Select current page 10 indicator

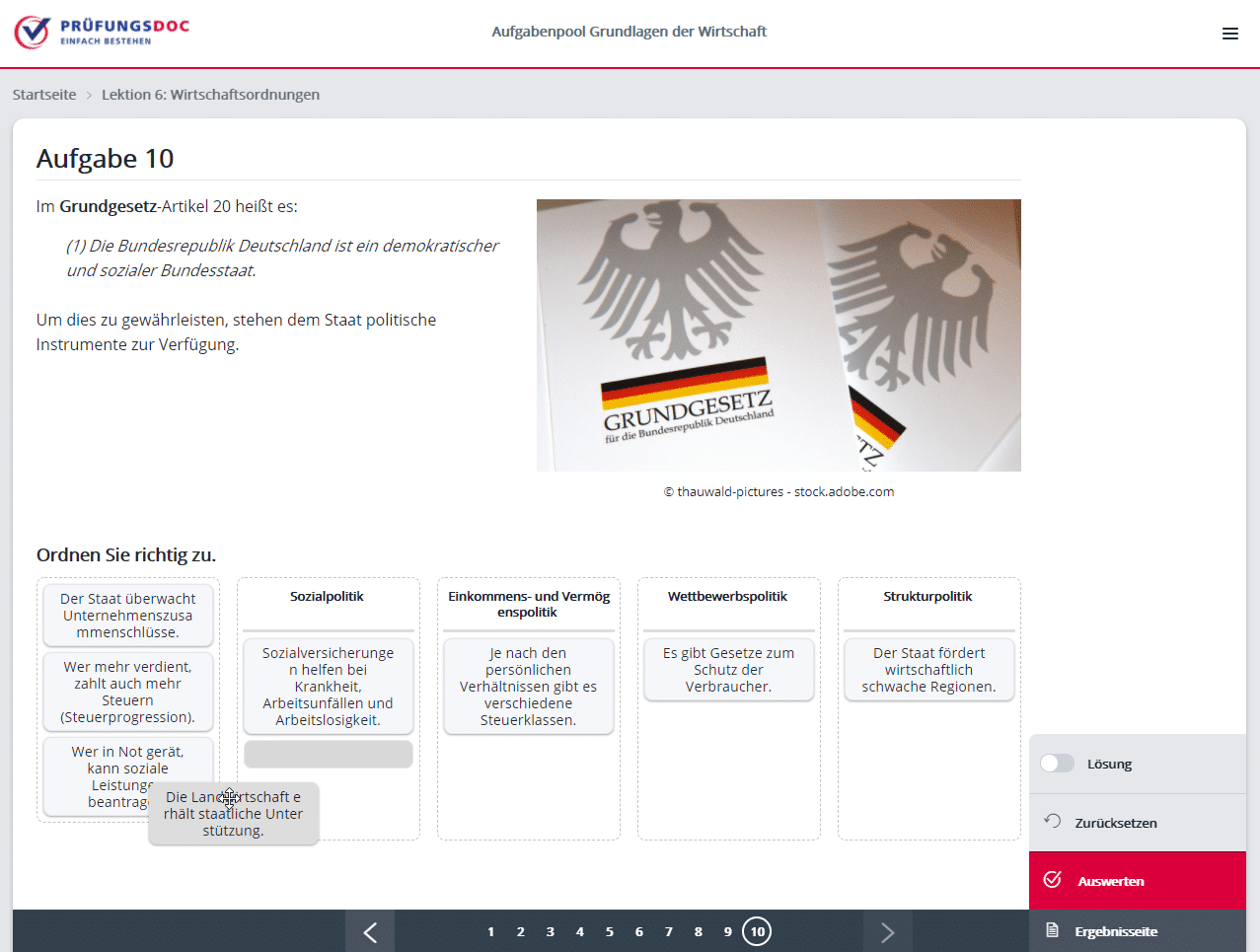click(757, 932)
